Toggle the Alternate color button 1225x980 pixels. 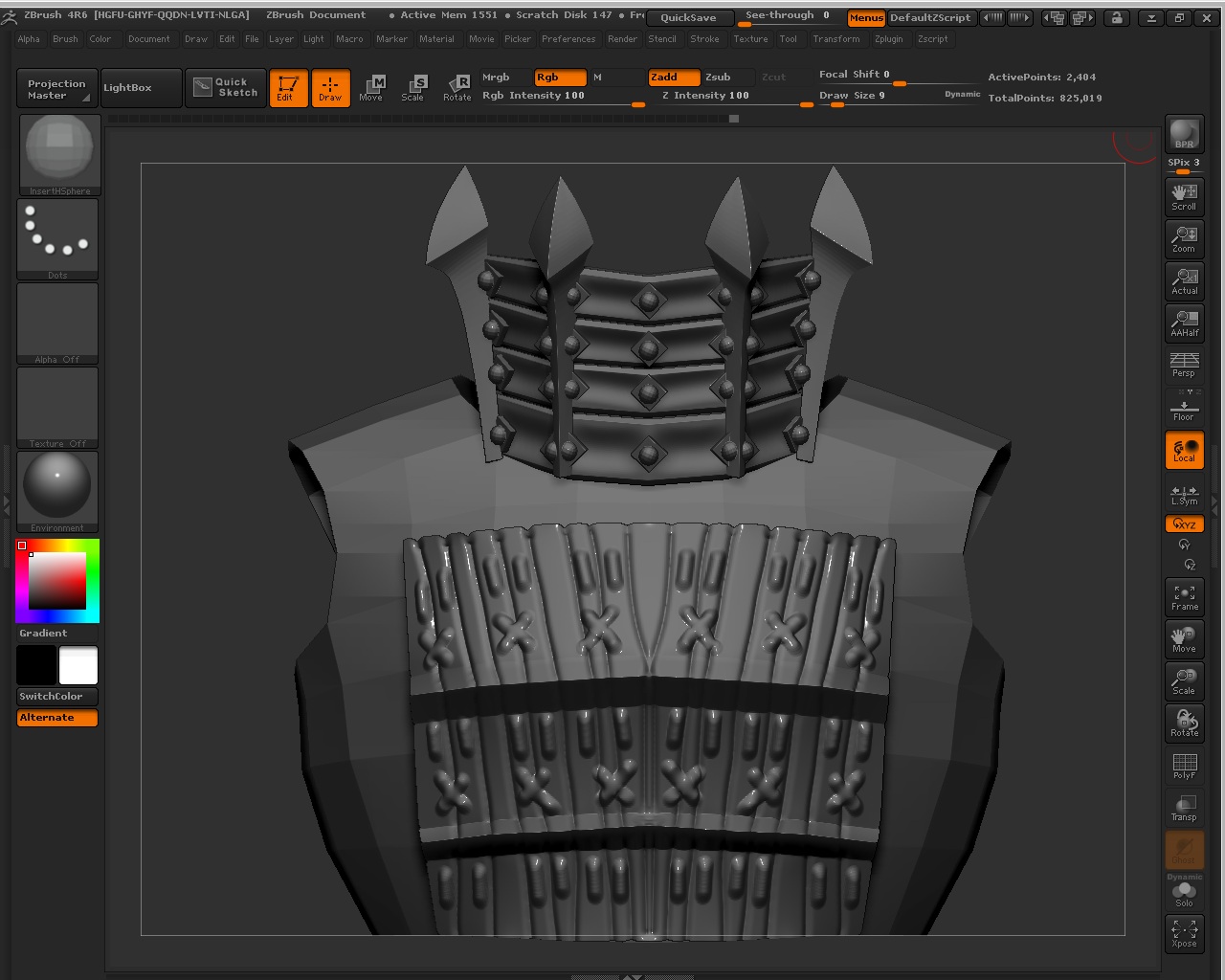[x=57, y=718]
